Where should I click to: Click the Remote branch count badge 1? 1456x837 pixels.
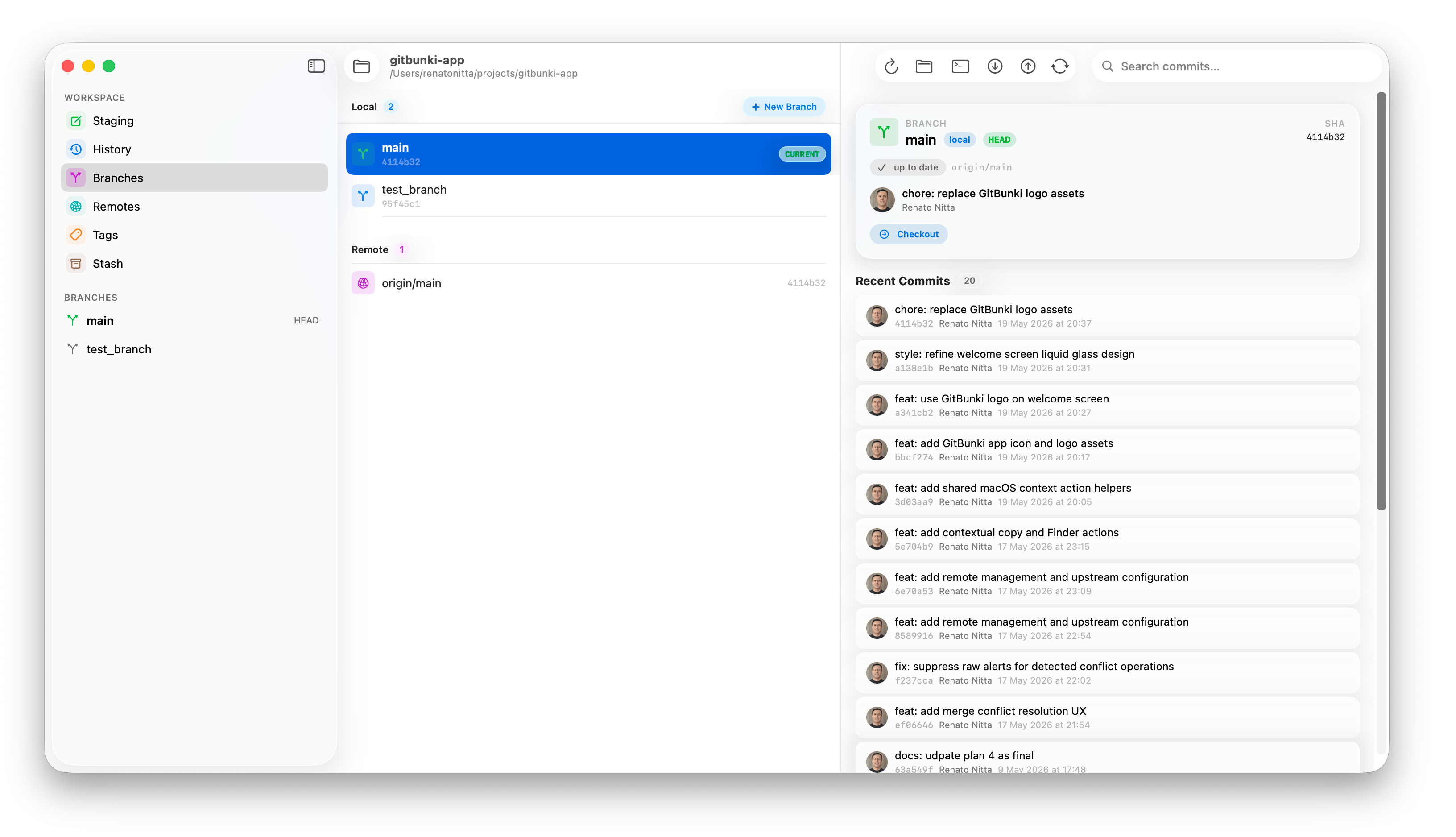point(401,249)
